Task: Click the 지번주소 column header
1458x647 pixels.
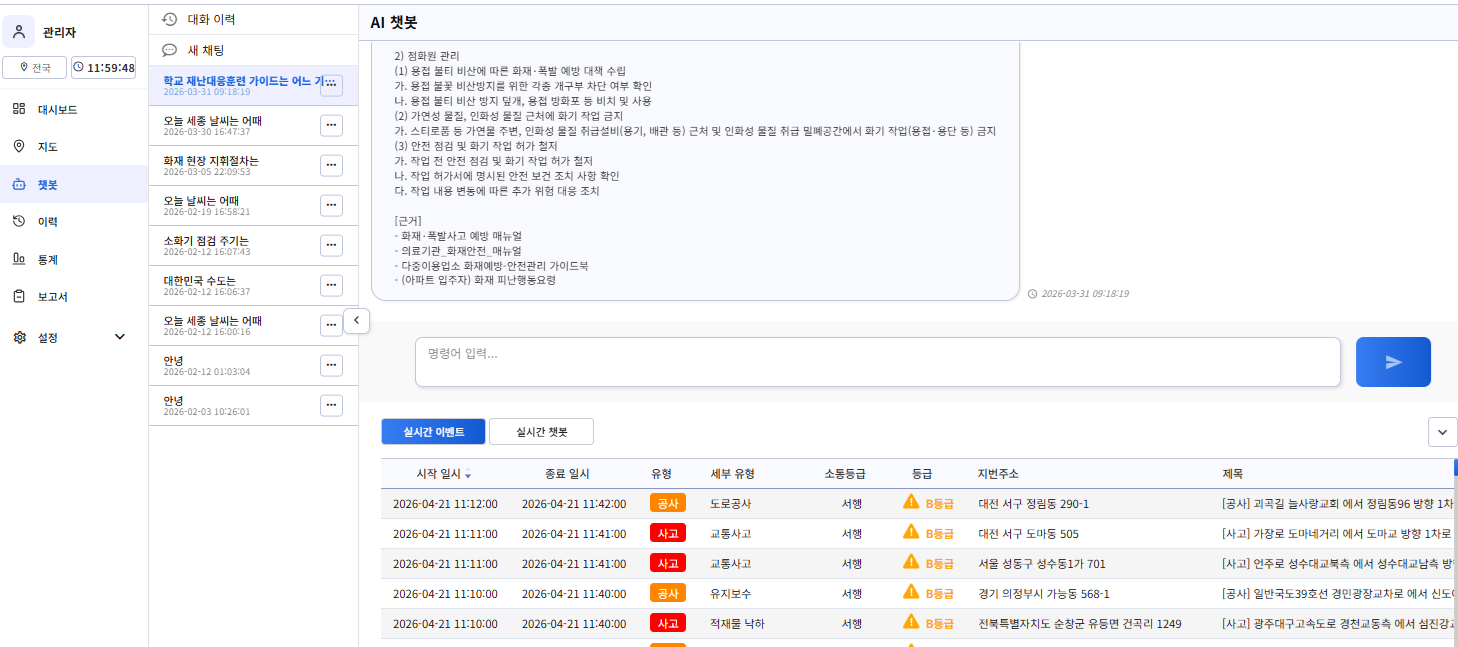Action: coord(998,474)
